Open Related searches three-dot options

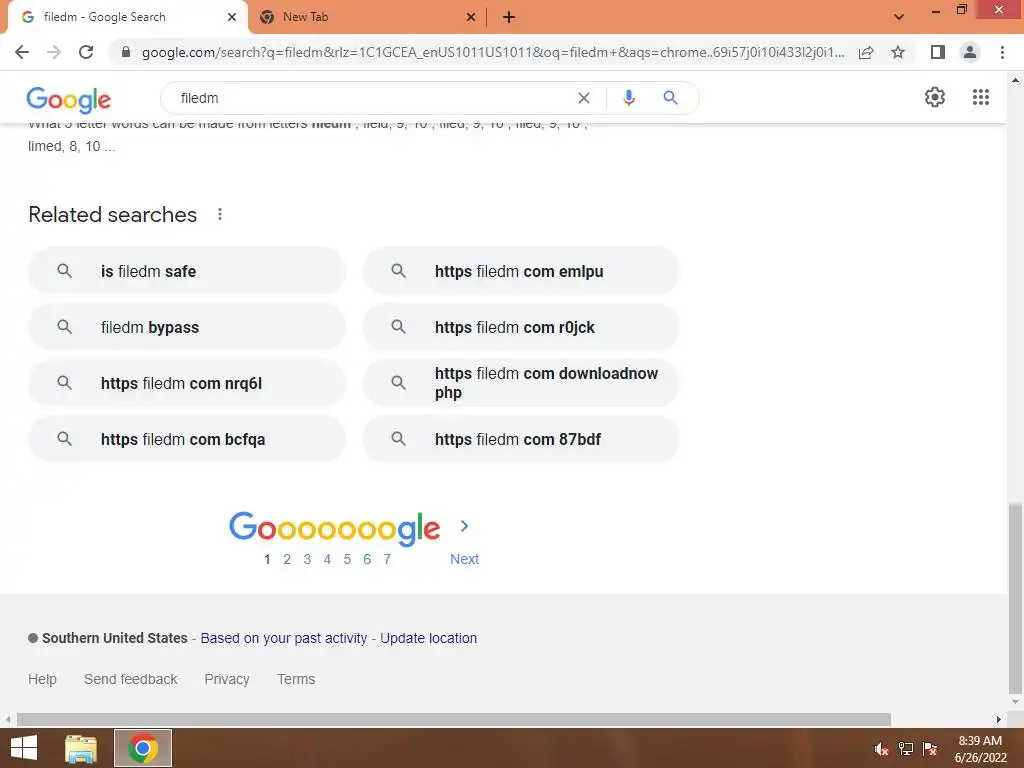(x=220, y=214)
